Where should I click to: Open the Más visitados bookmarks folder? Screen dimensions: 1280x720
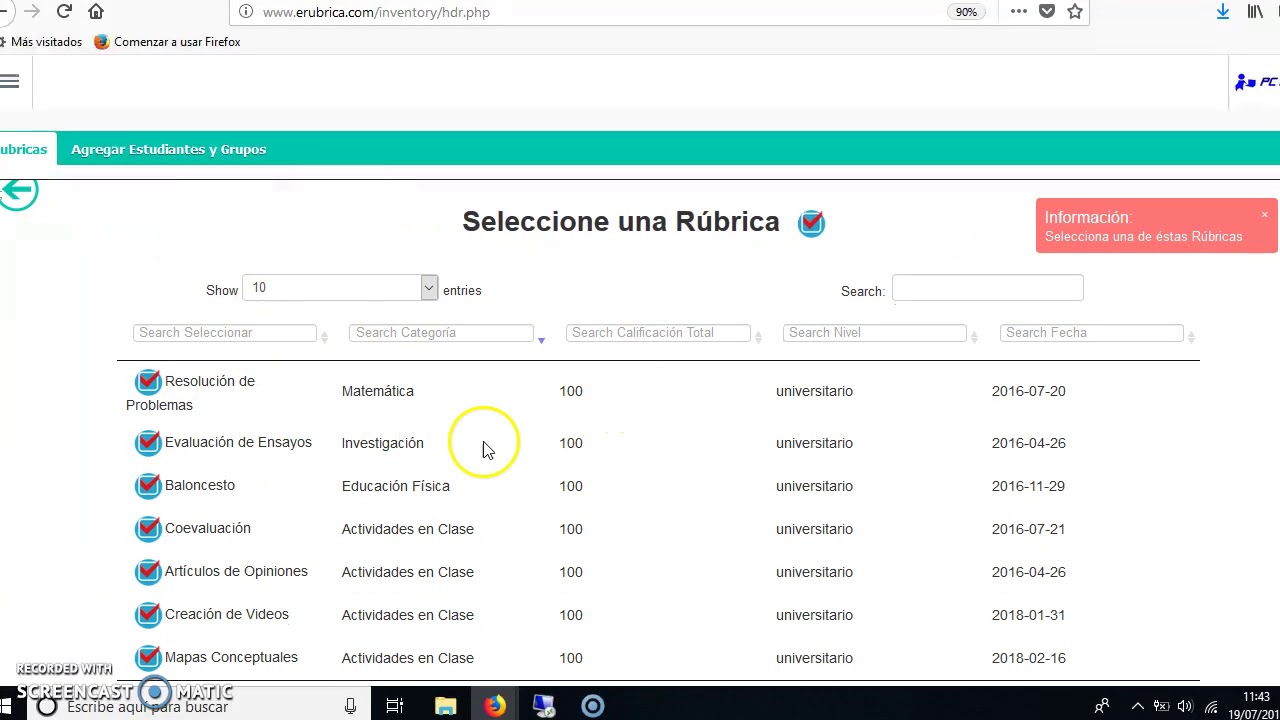tap(40, 42)
